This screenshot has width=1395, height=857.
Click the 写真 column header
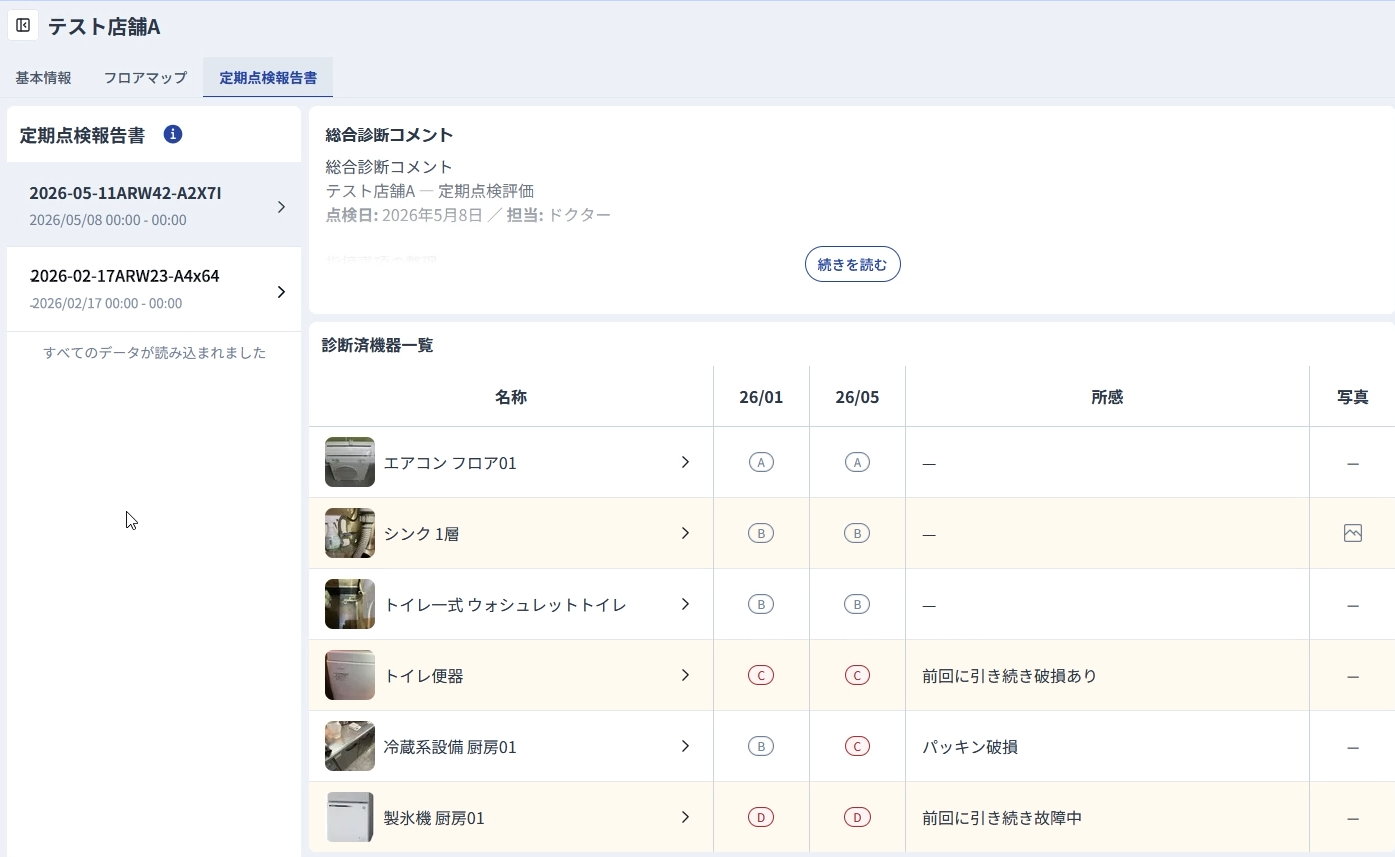point(1353,397)
